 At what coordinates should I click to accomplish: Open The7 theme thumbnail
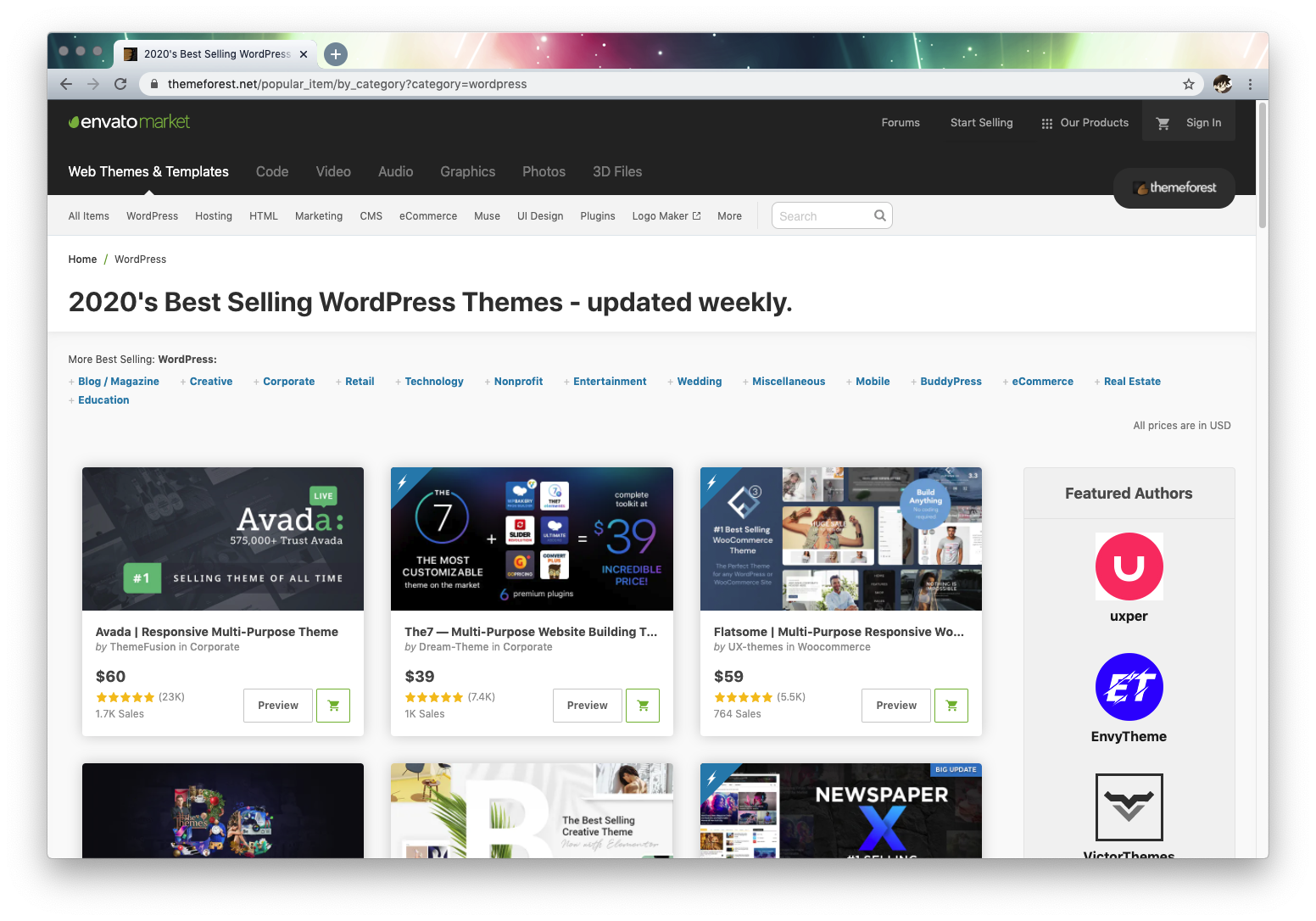tap(532, 539)
